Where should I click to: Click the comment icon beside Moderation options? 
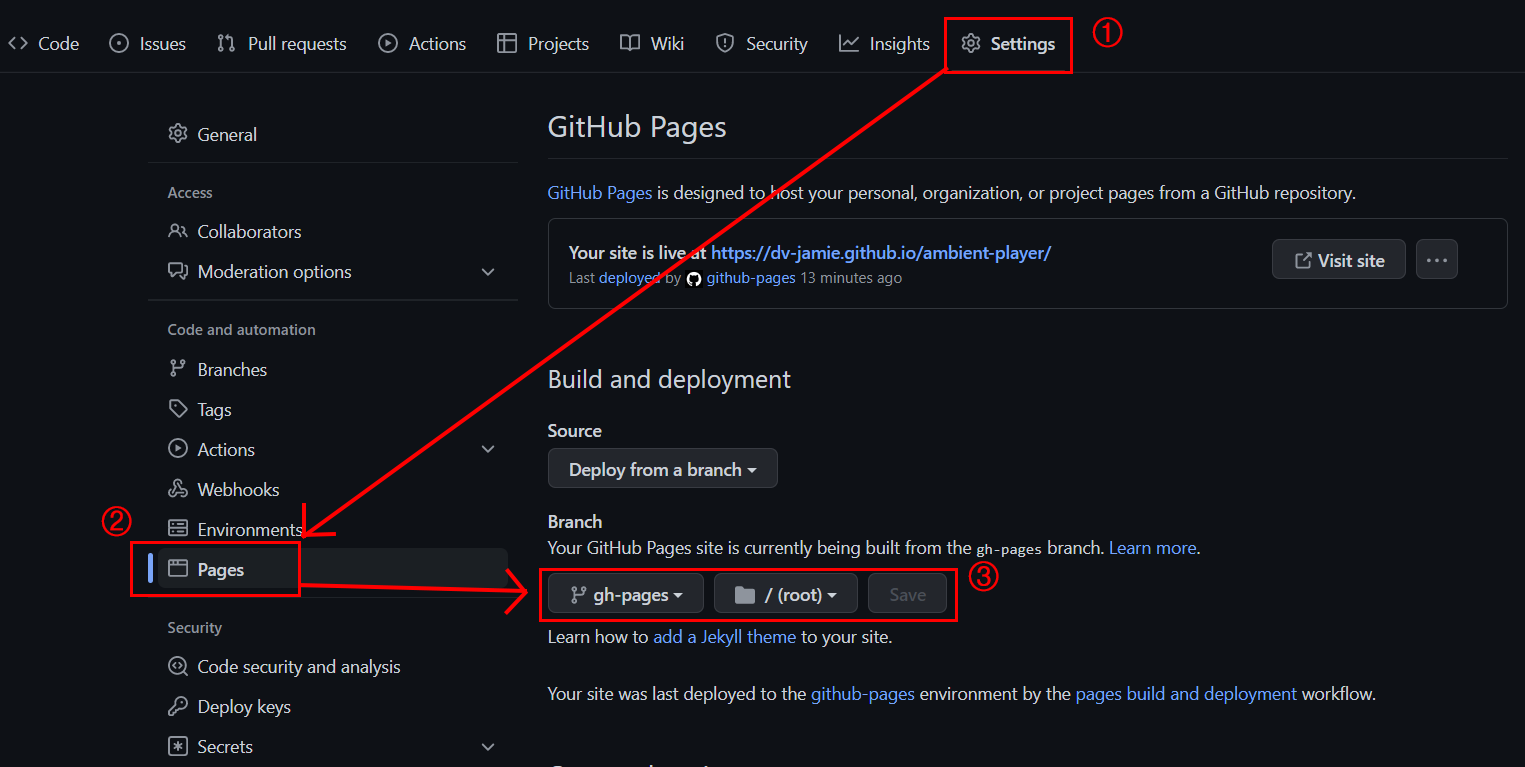pyautogui.click(x=178, y=271)
